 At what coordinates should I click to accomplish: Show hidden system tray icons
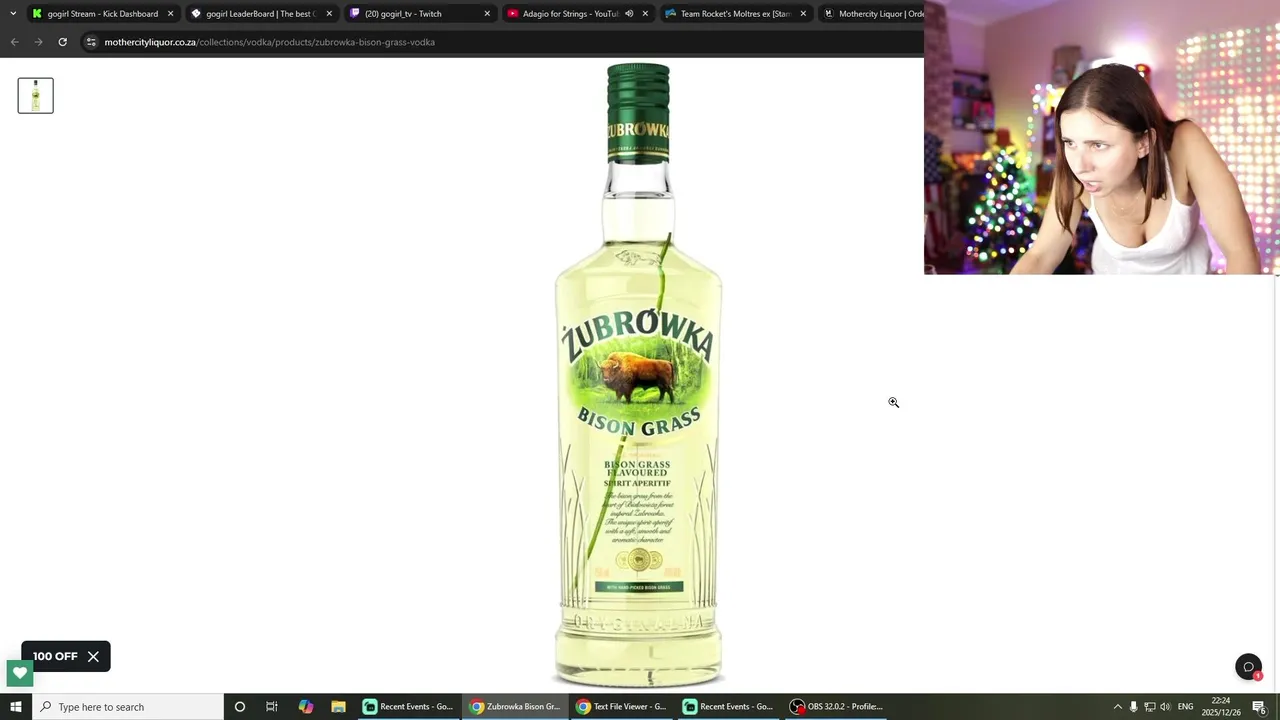coord(1118,707)
